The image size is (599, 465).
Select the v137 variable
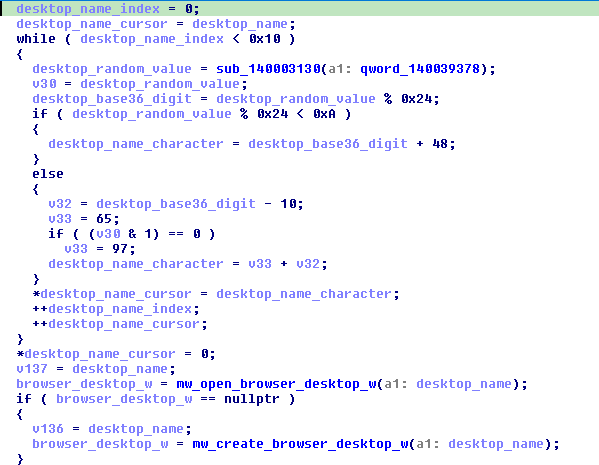32,369
